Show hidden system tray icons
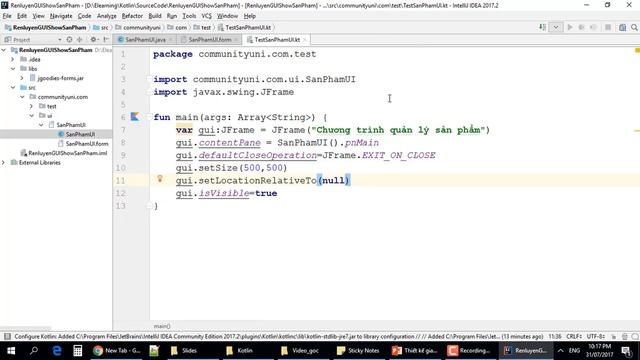Viewport: 640px width, 360px height. [x=561, y=351]
